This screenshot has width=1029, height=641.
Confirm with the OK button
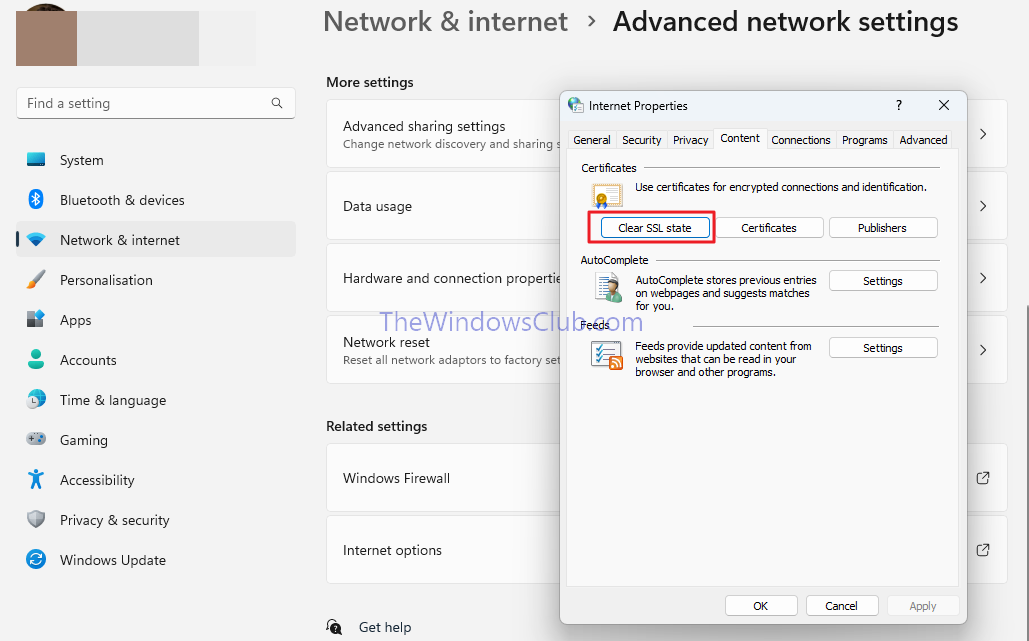pos(761,606)
